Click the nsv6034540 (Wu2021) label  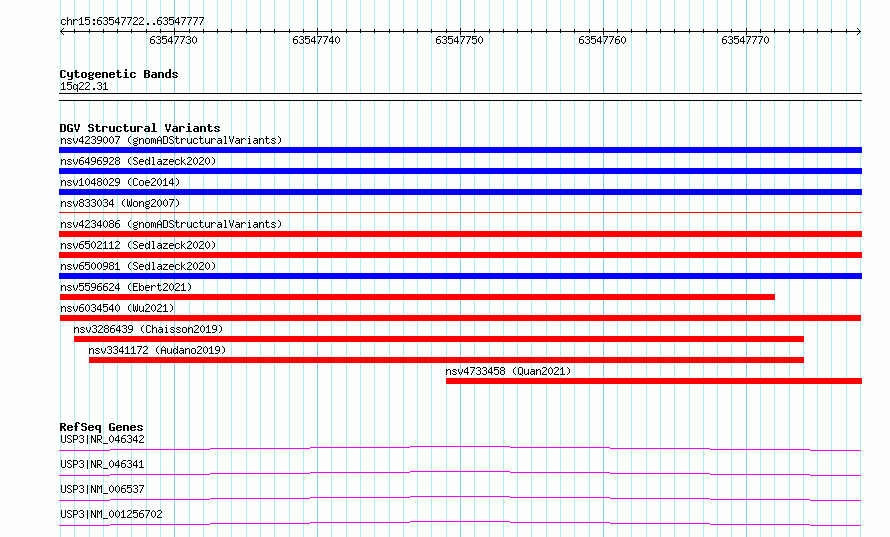tap(117, 308)
